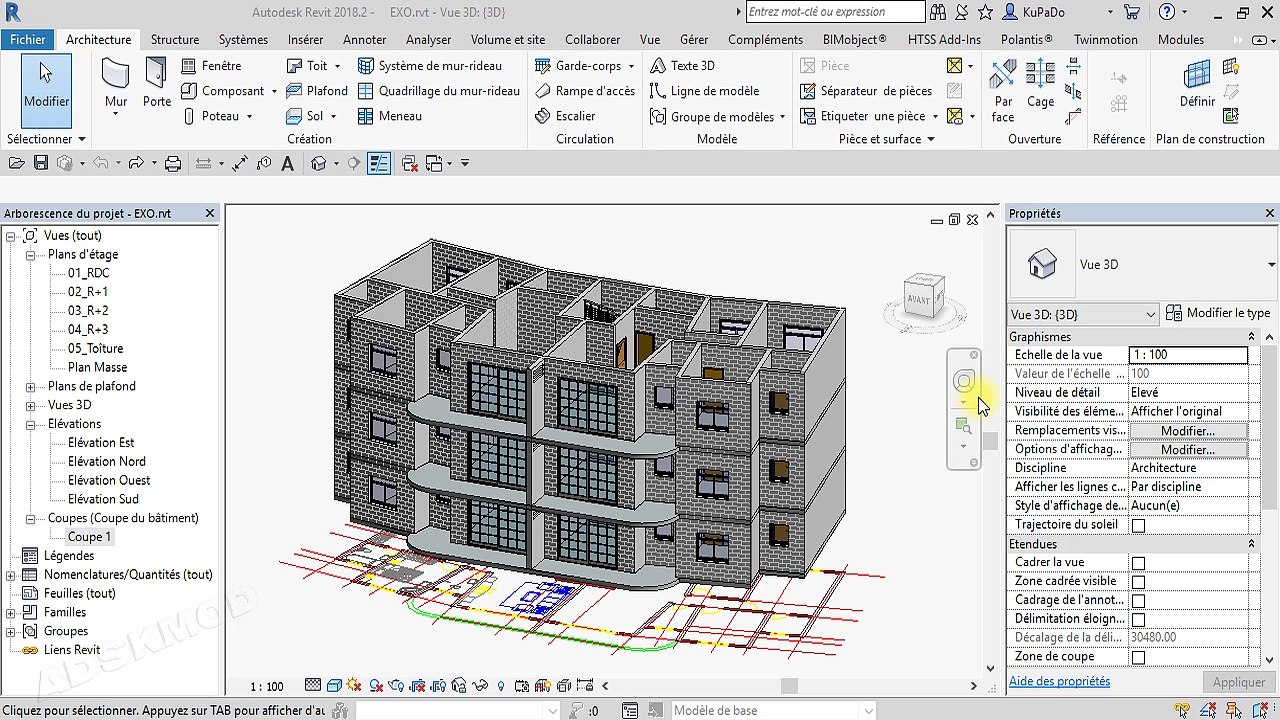This screenshot has height=720, width=1280.
Task: Select Coupe 1 in project browser
Action: point(89,537)
